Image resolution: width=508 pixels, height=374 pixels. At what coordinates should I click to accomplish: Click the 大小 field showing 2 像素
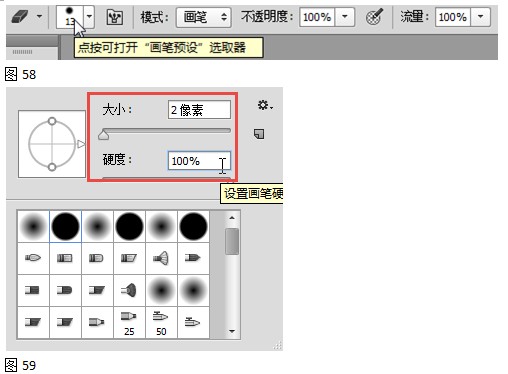coord(199,110)
